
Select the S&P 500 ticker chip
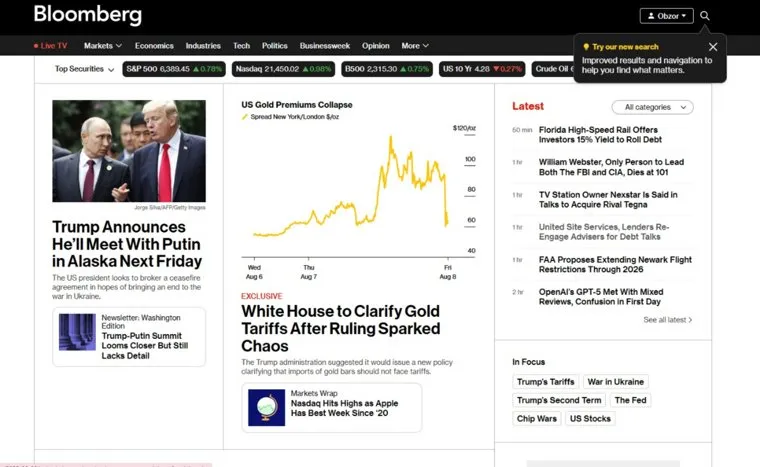(x=175, y=69)
